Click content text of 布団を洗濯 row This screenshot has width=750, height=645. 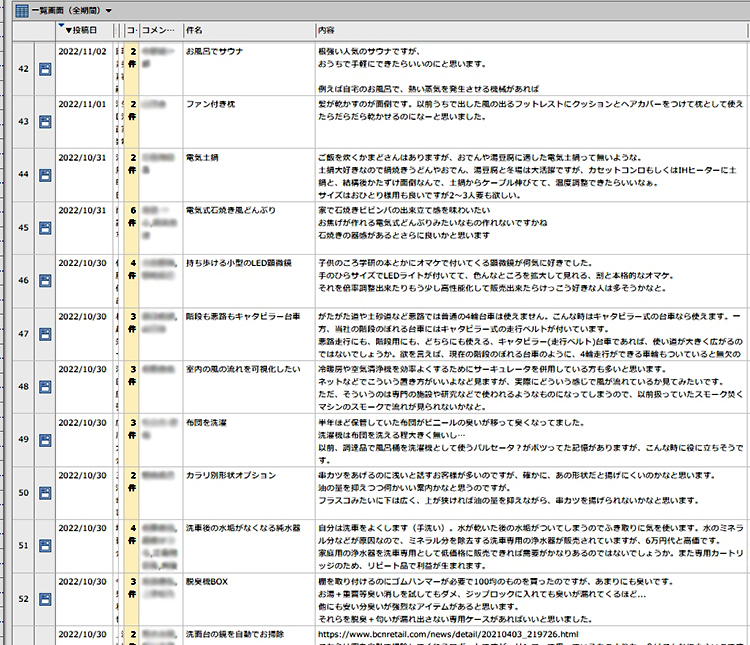pyautogui.click(x=531, y=441)
